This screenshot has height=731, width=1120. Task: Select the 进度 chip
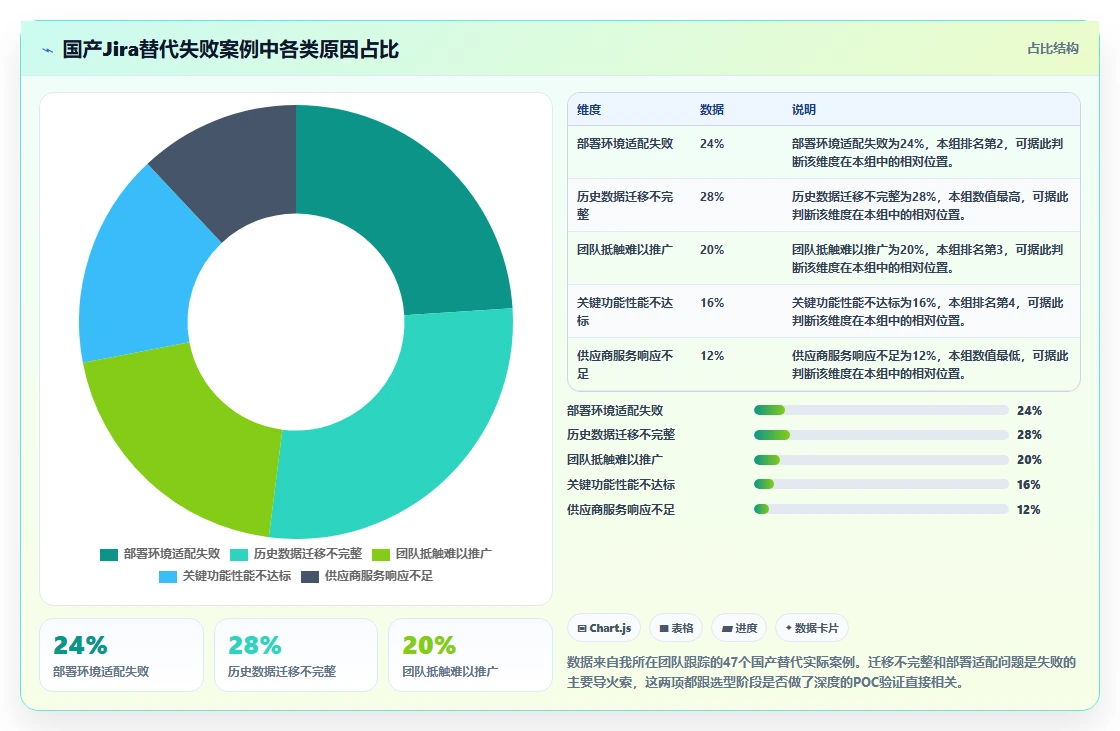click(739, 628)
